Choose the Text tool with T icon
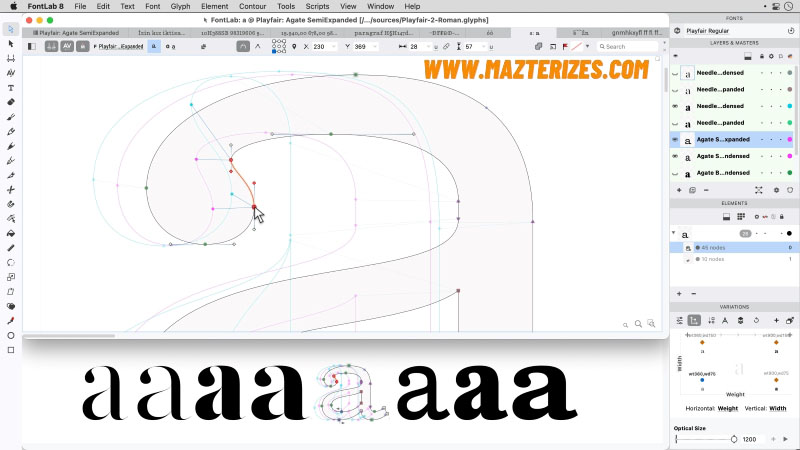The image size is (800, 450). pos(11,88)
